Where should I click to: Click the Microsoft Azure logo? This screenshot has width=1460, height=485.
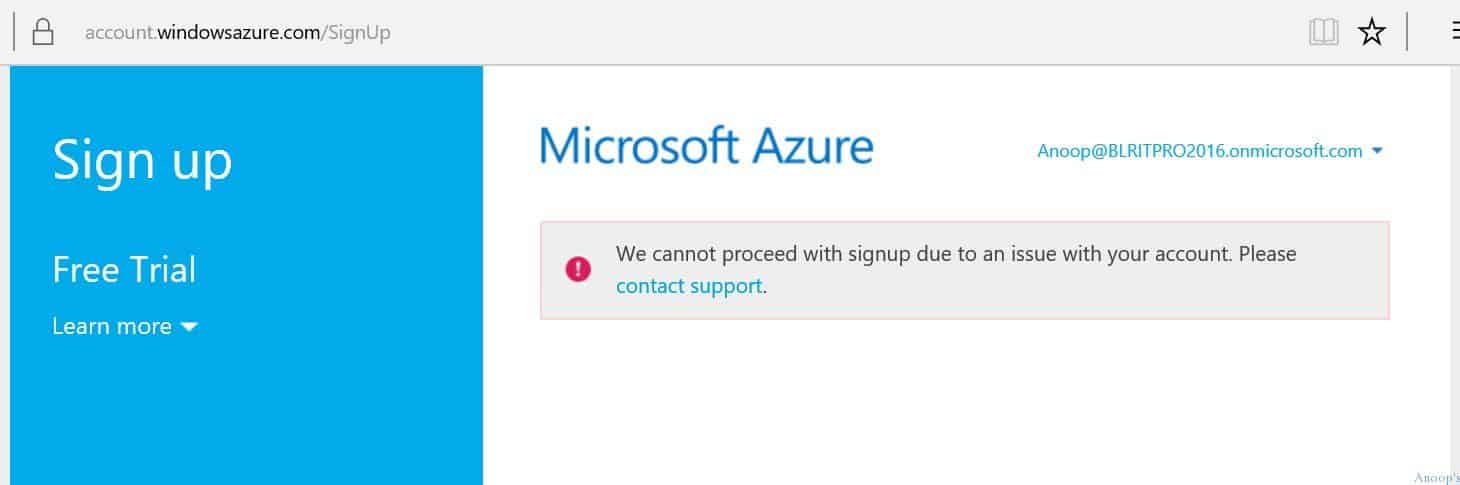pos(706,146)
